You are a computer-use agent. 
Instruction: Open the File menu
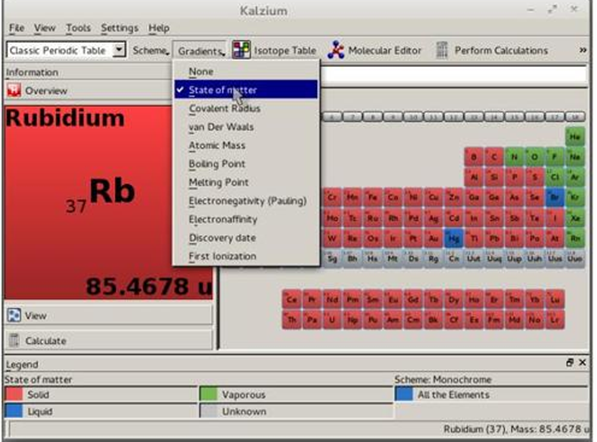pyautogui.click(x=17, y=28)
